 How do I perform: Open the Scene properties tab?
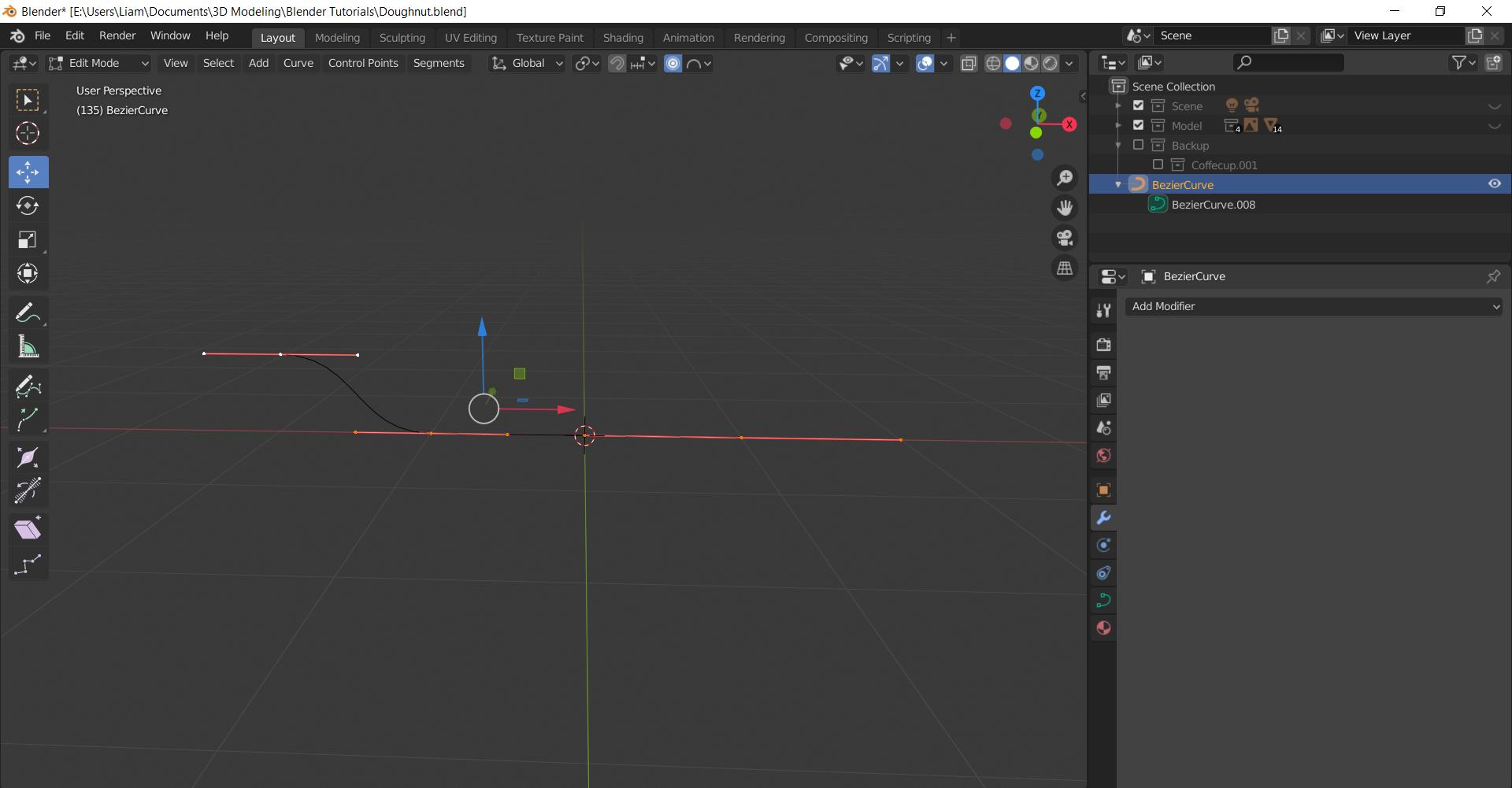[1103, 427]
